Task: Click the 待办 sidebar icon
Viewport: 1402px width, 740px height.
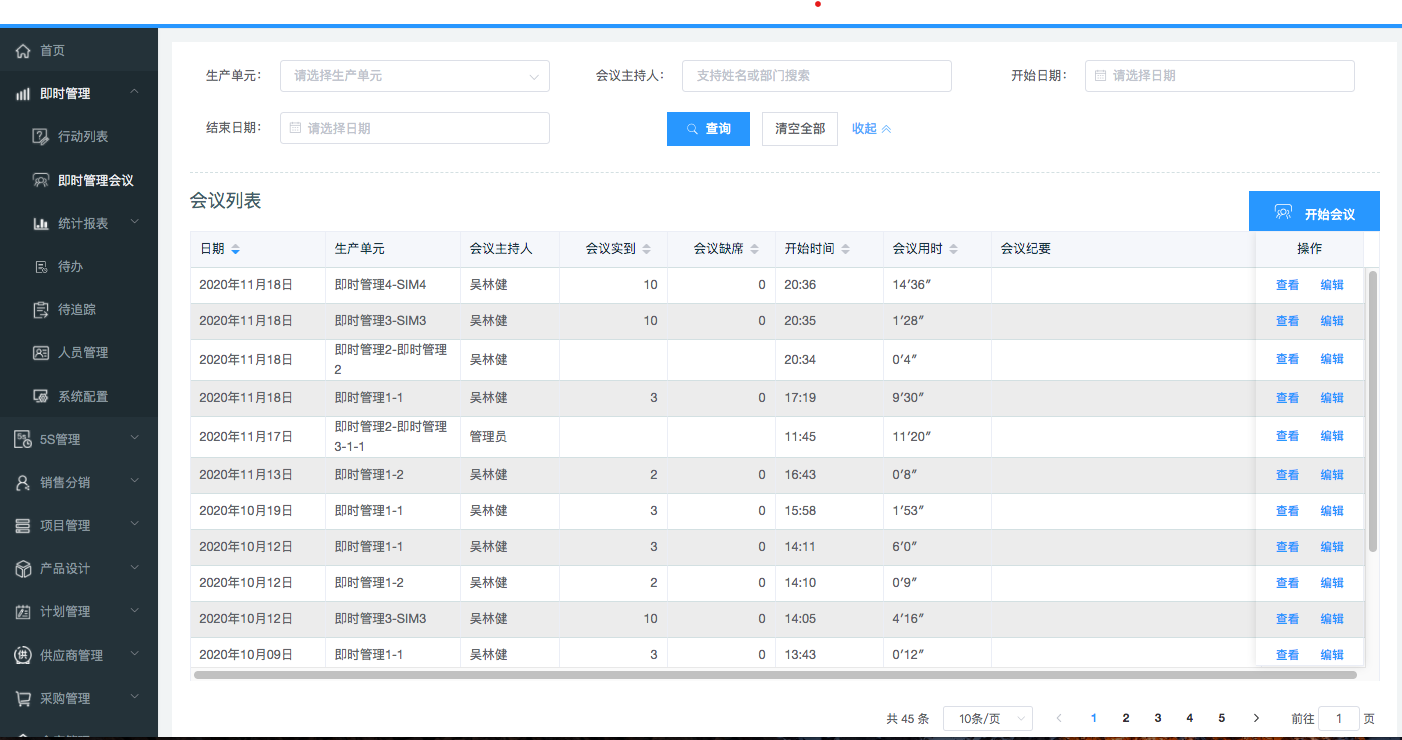Action: tap(40, 267)
